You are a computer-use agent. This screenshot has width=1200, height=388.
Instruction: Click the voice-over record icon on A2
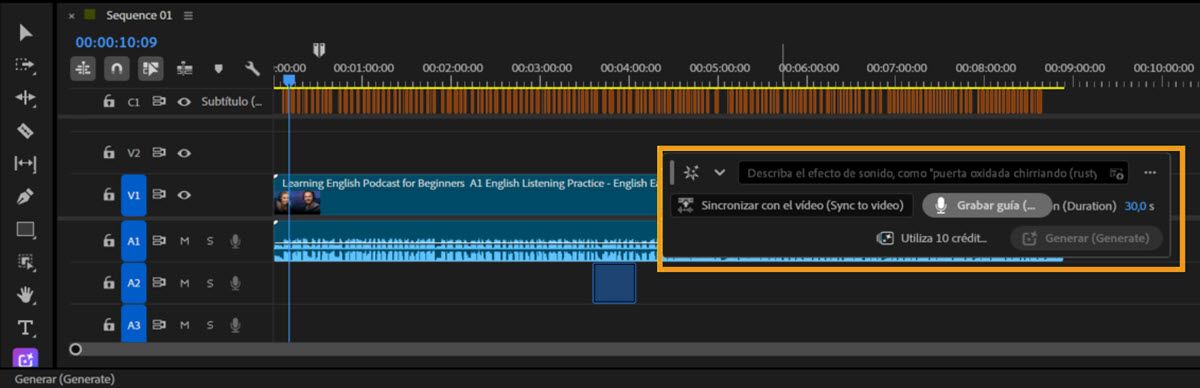pos(235,283)
